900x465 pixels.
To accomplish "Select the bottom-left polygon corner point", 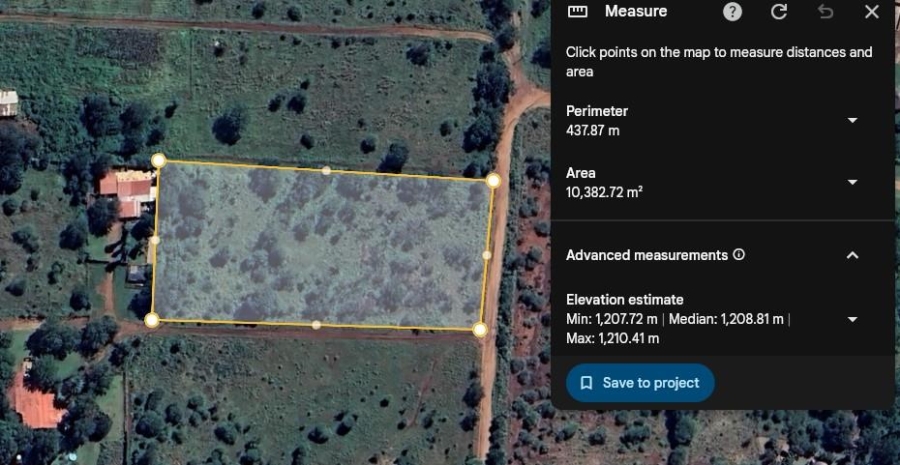I will point(151,320).
